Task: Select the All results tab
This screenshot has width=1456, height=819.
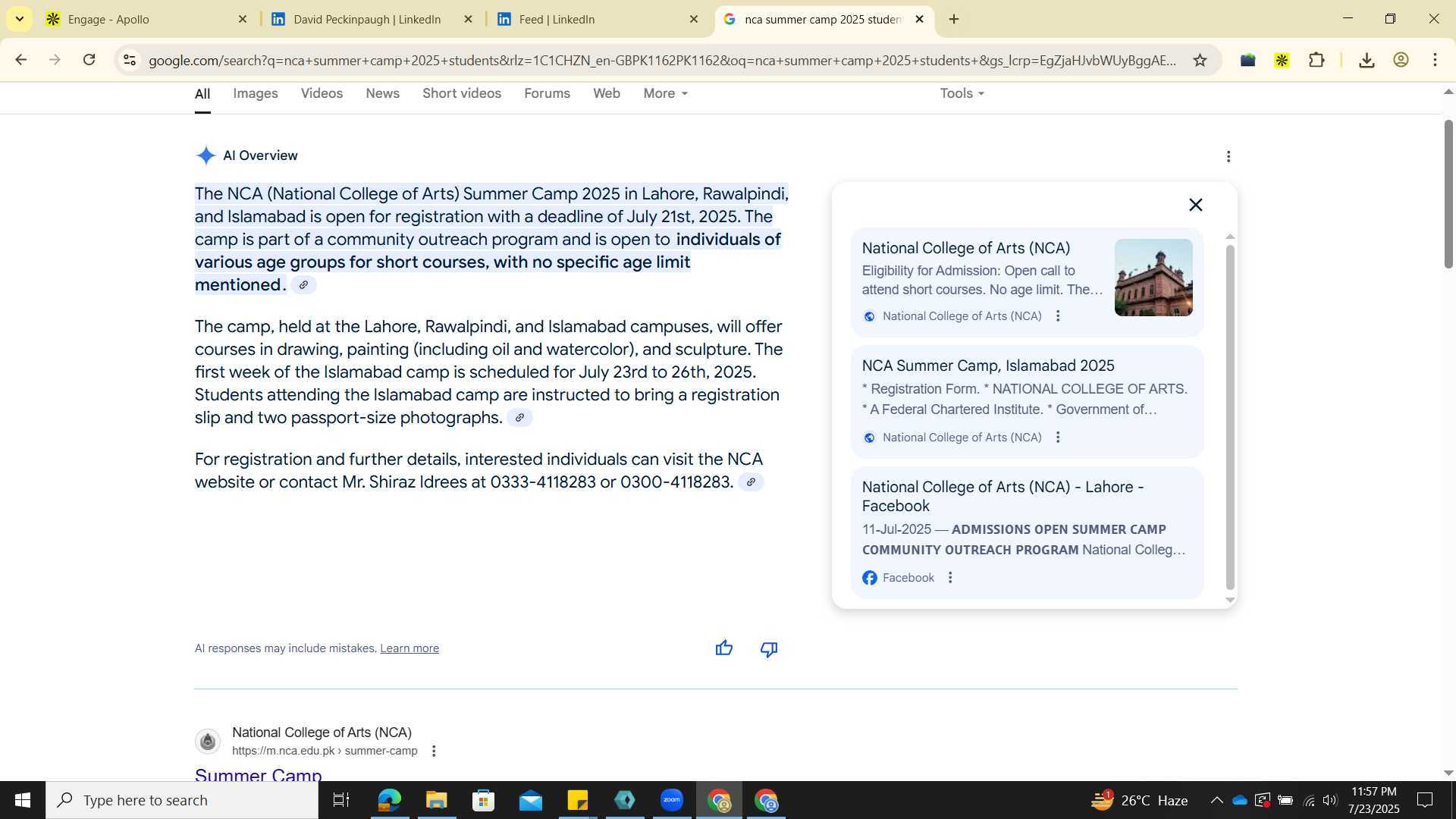Action: (202, 93)
